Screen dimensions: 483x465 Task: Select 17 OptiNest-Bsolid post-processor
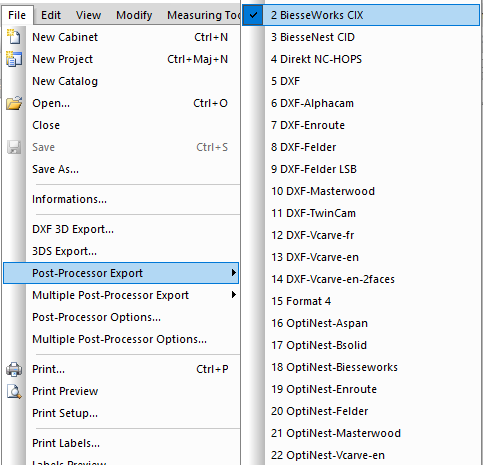[x=361, y=345]
